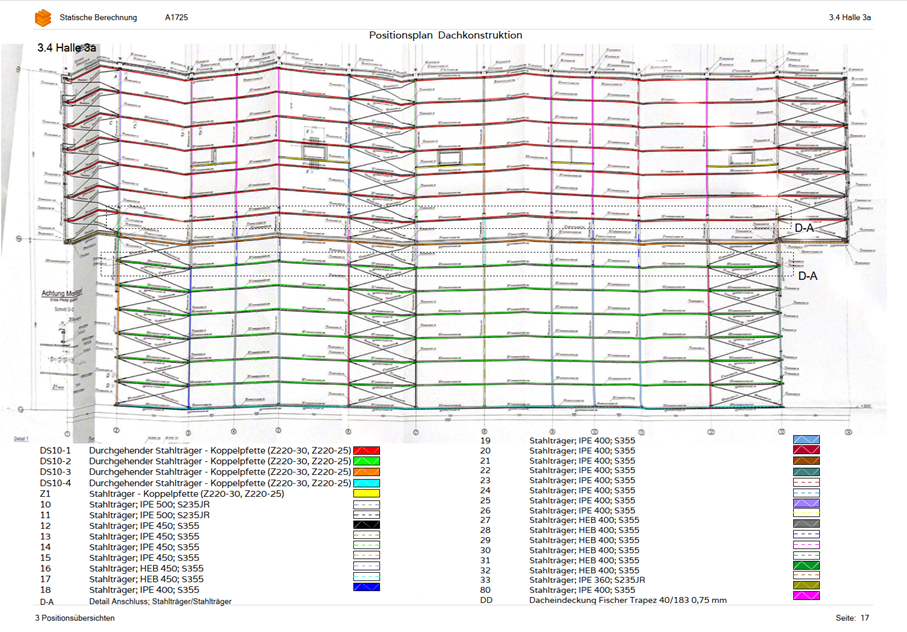Click the 'Seite: 17' page number
Viewport: 907px width, 632px height.
click(x=852, y=619)
